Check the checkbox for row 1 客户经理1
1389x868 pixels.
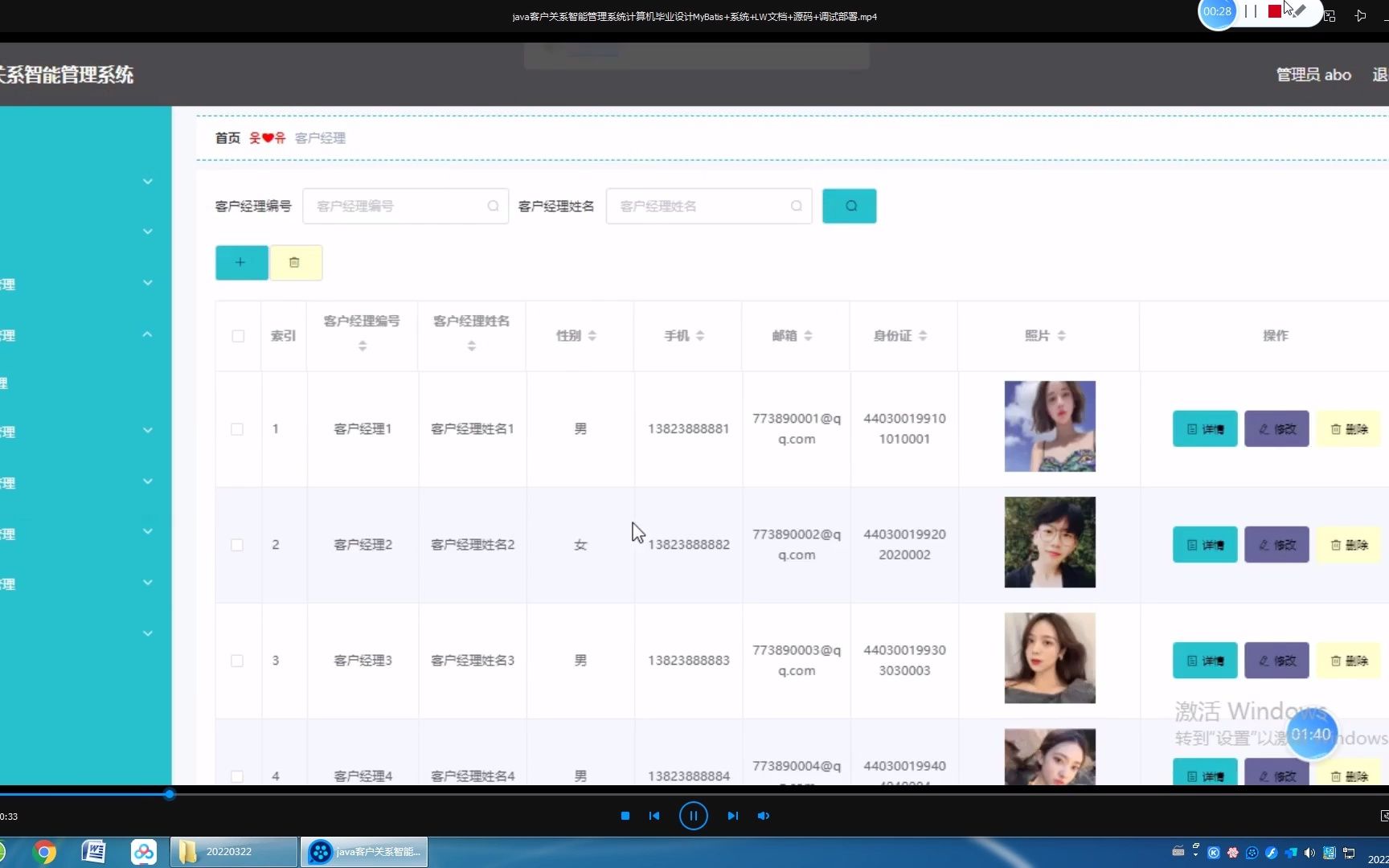(237, 429)
